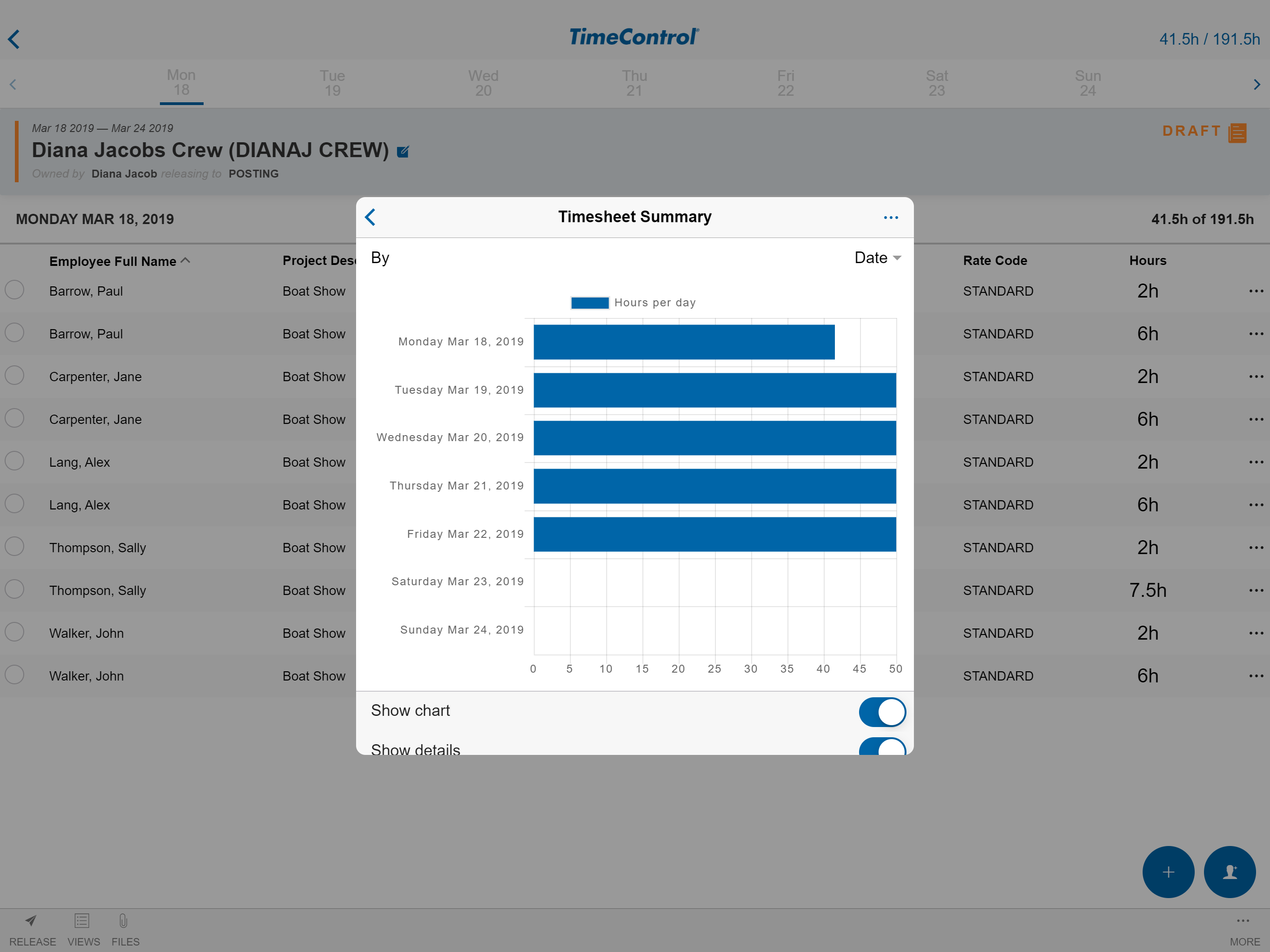Open row options for first Barrow, Paul 2h
Screen dimensions: 1270x952
click(1256, 291)
